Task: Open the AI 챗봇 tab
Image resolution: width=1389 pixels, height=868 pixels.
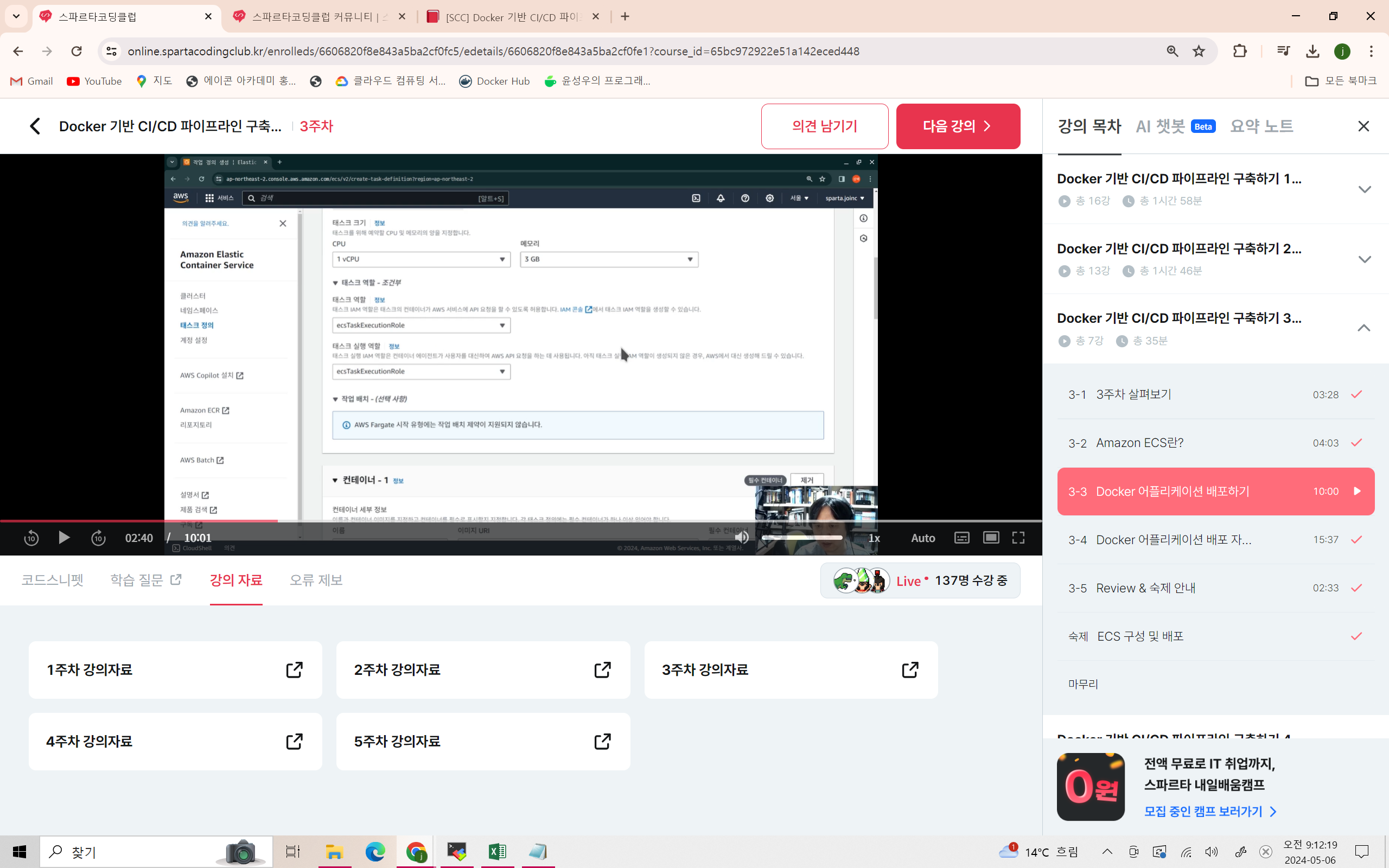Action: click(x=1175, y=126)
